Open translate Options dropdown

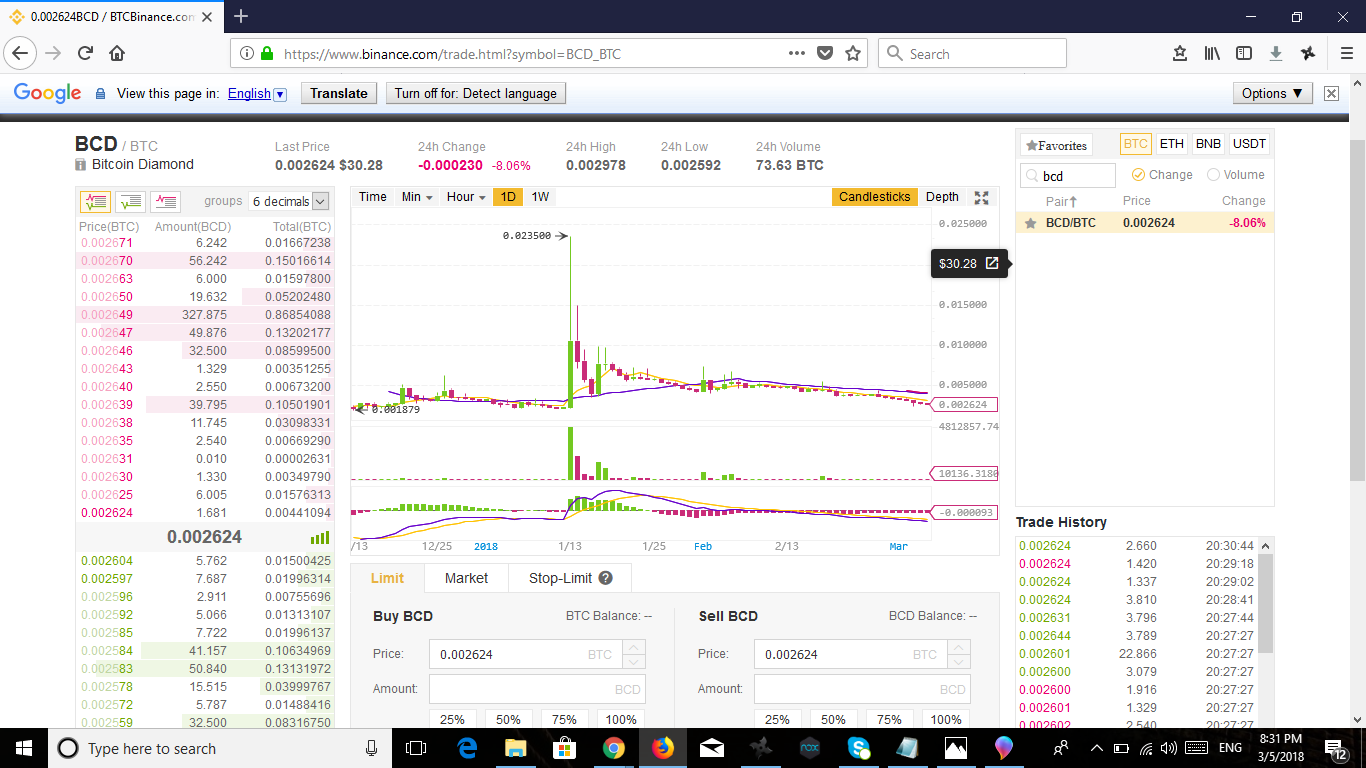(x=1272, y=93)
